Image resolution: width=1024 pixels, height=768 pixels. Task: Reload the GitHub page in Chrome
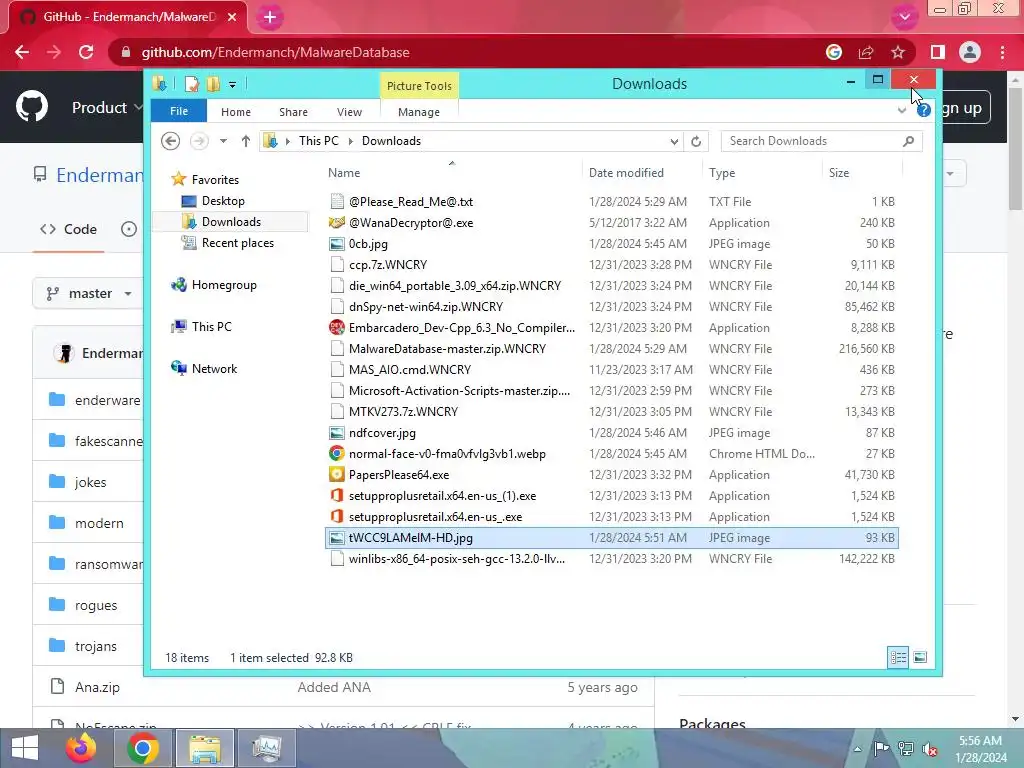pos(86,52)
